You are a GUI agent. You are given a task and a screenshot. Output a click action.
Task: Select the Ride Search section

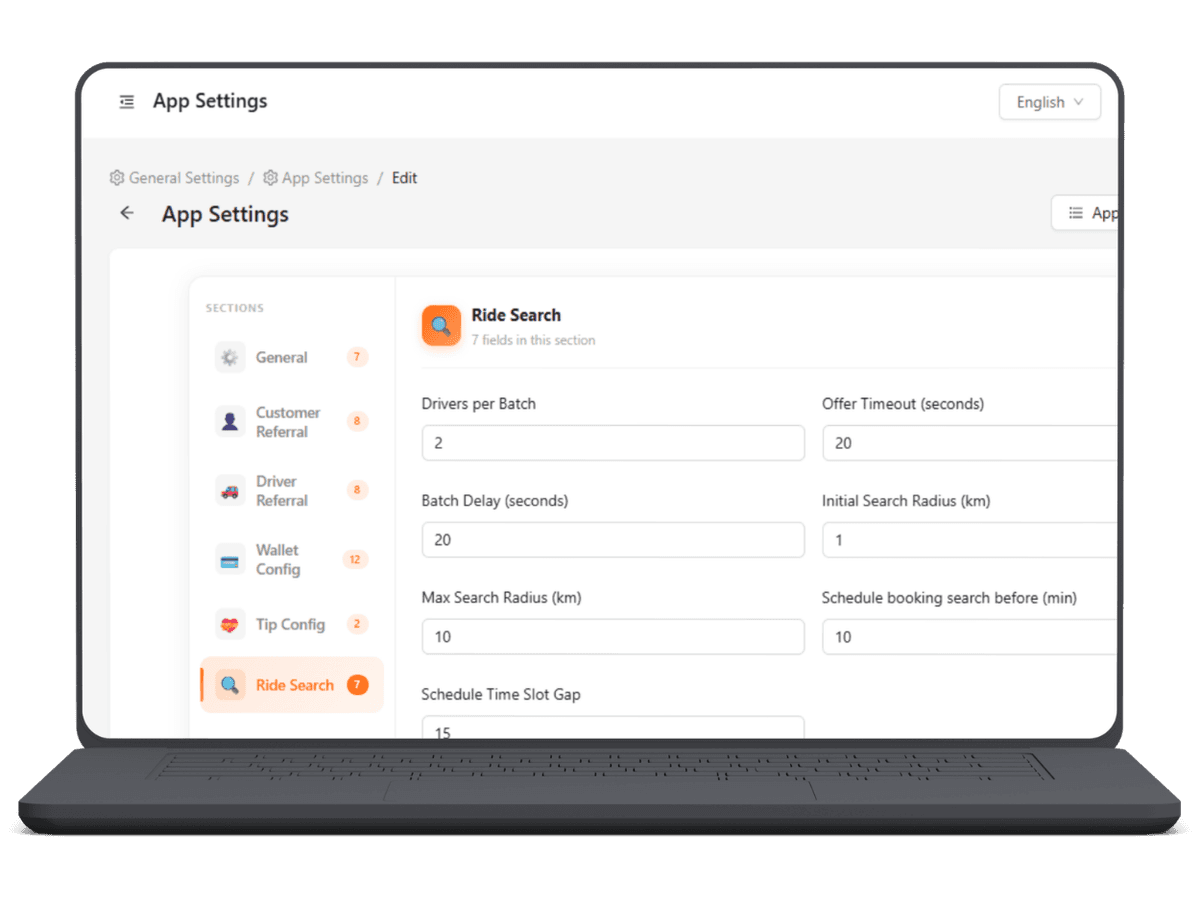coord(292,685)
